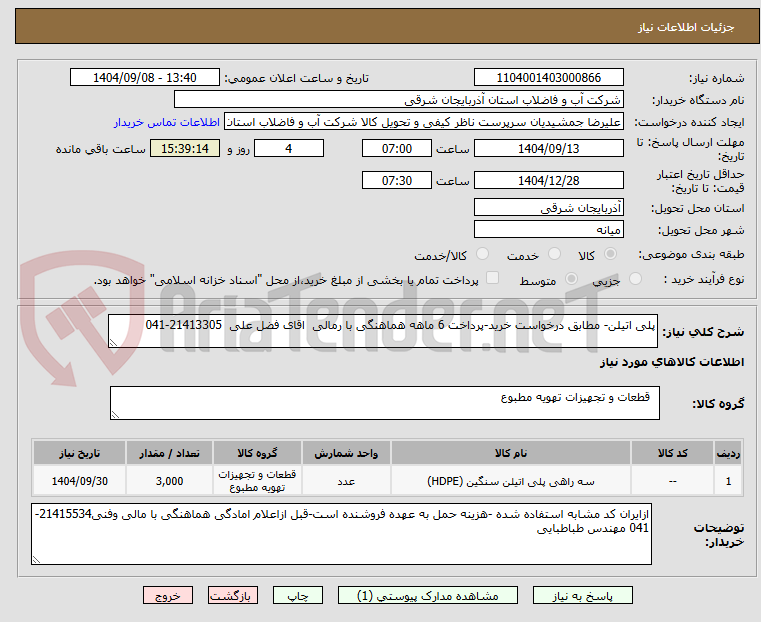This screenshot has height=622, width=761.
Task: Click the شرح کلی نیاز description text area
Action: tap(383, 331)
